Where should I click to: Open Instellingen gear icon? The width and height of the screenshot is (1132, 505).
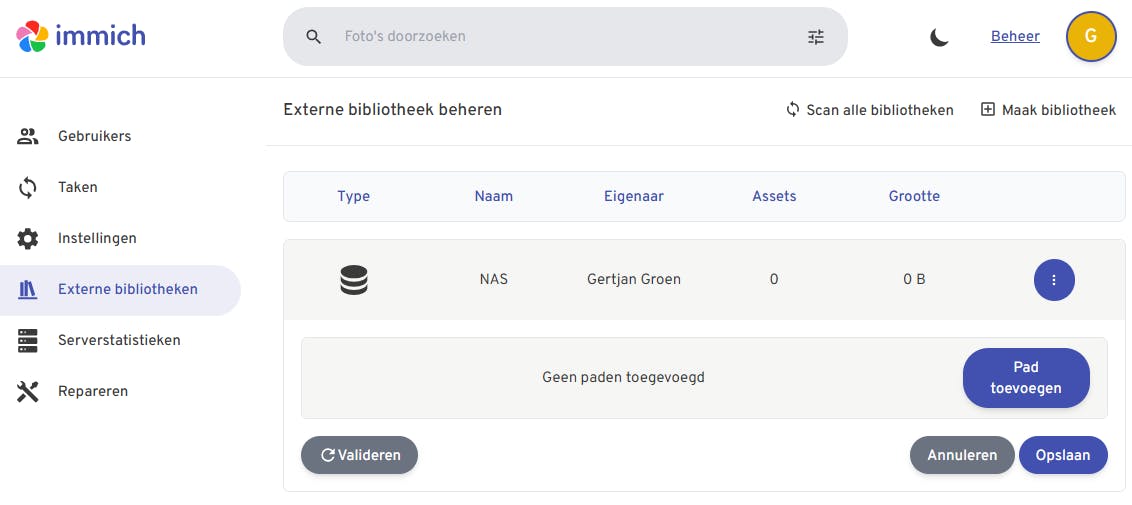(x=28, y=239)
